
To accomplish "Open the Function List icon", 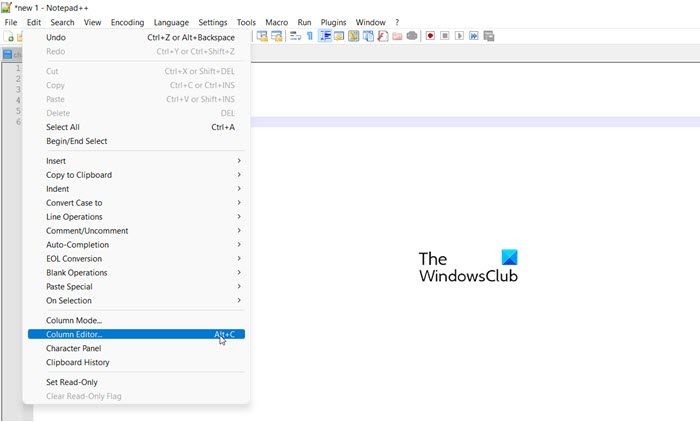I will [x=383, y=36].
